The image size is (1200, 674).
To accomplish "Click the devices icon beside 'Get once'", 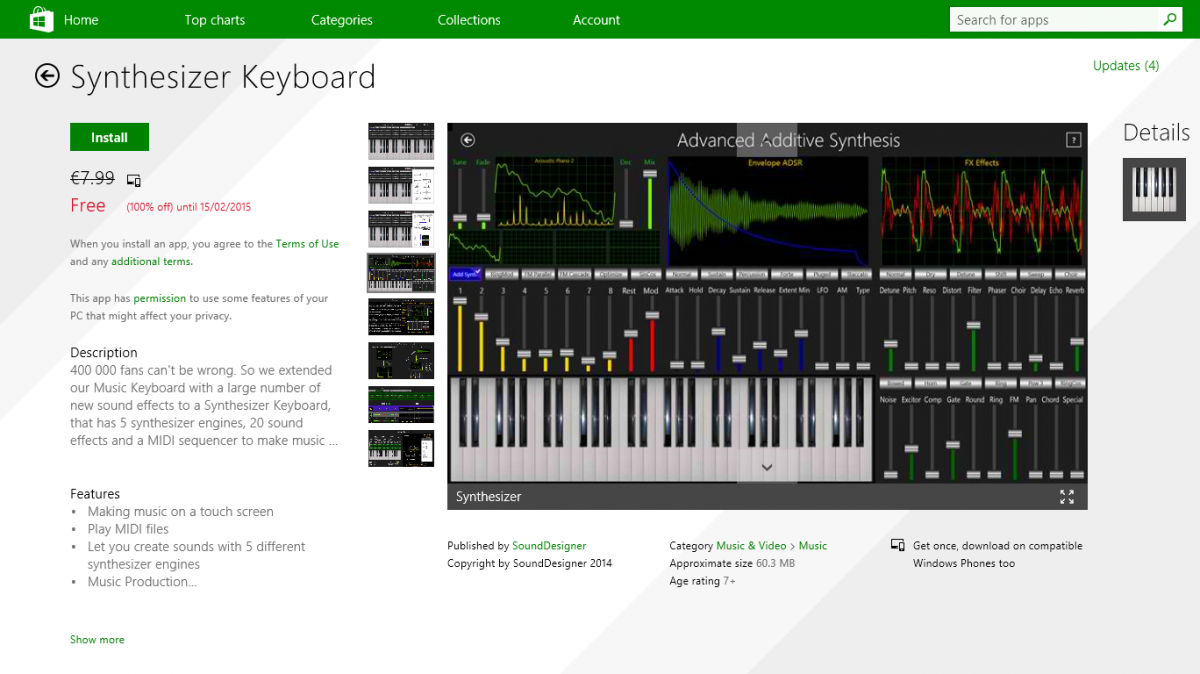I will [897, 546].
